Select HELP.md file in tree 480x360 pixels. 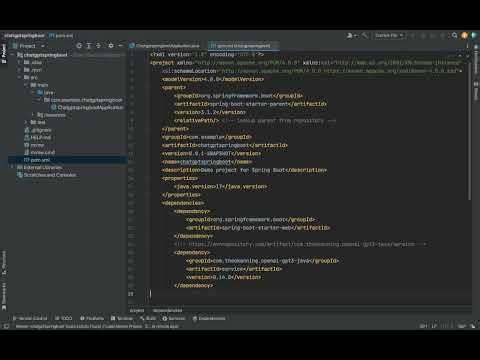37,137
